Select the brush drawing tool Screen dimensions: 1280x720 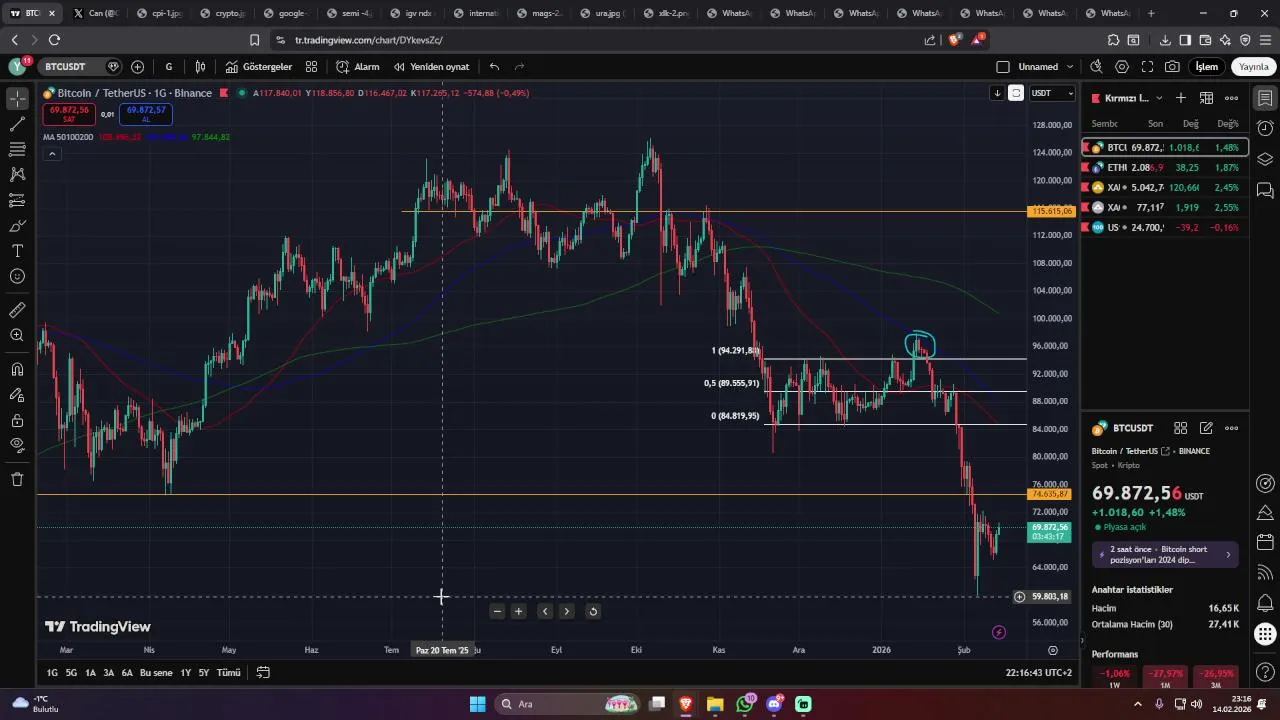pyautogui.click(x=17, y=225)
